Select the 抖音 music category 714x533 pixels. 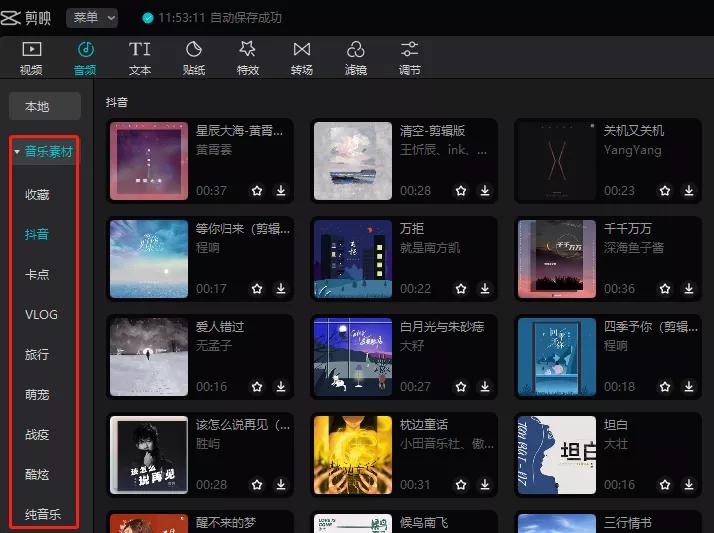pyautogui.click(x=36, y=234)
